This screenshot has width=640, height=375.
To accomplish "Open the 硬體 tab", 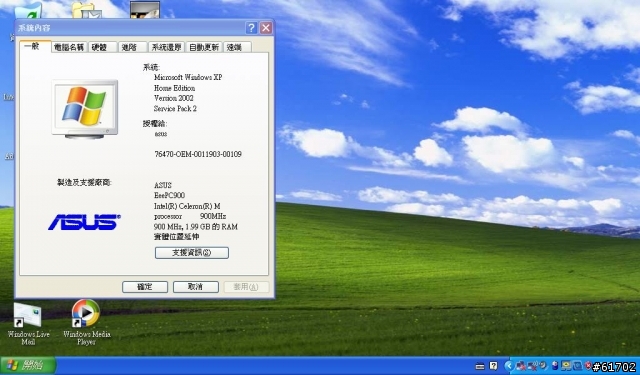I will [102, 47].
